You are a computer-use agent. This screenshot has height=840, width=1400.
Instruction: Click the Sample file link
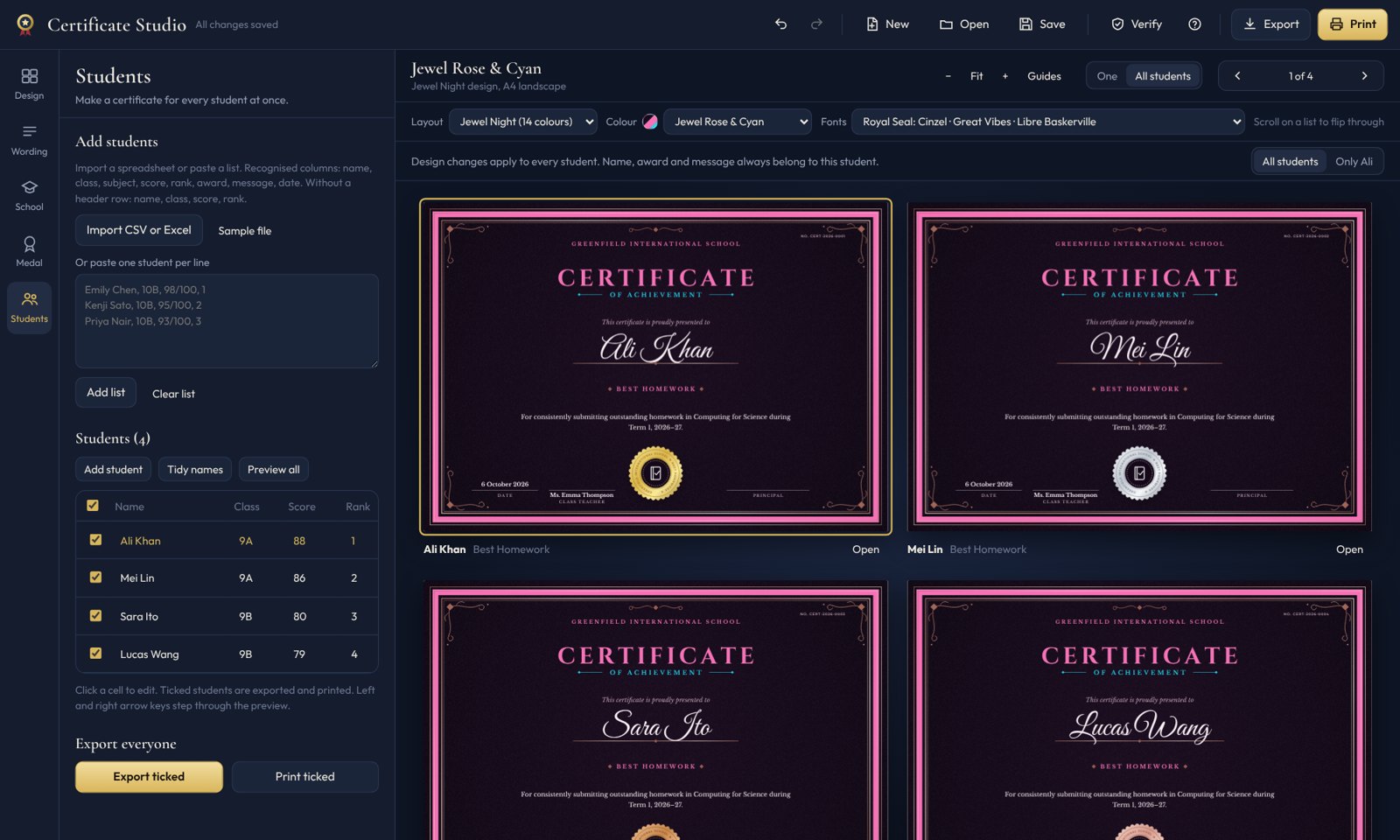(244, 231)
